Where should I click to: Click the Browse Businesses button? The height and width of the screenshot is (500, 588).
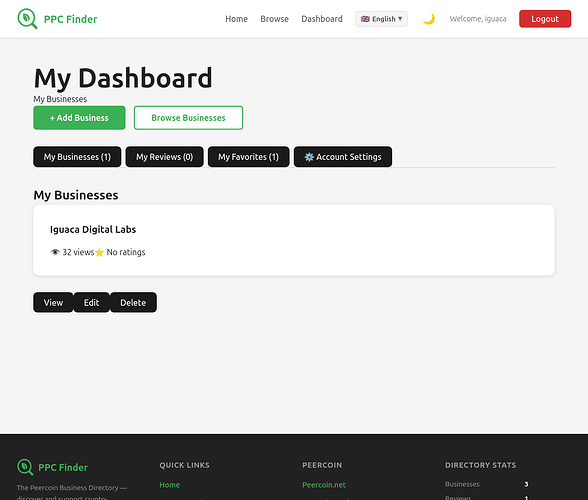click(188, 118)
